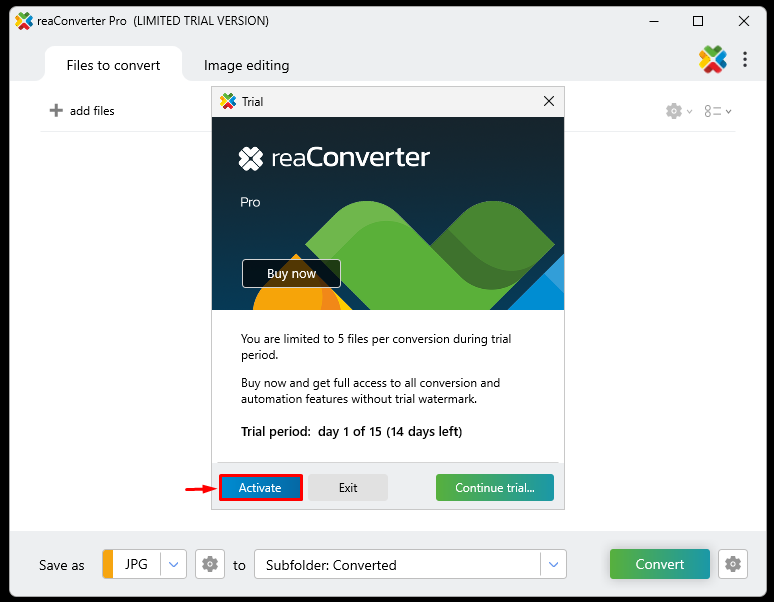Click the reaConverter icon in the title bar
Image resolution: width=774 pixels, height=602 pixels.
tap(24, 21)
